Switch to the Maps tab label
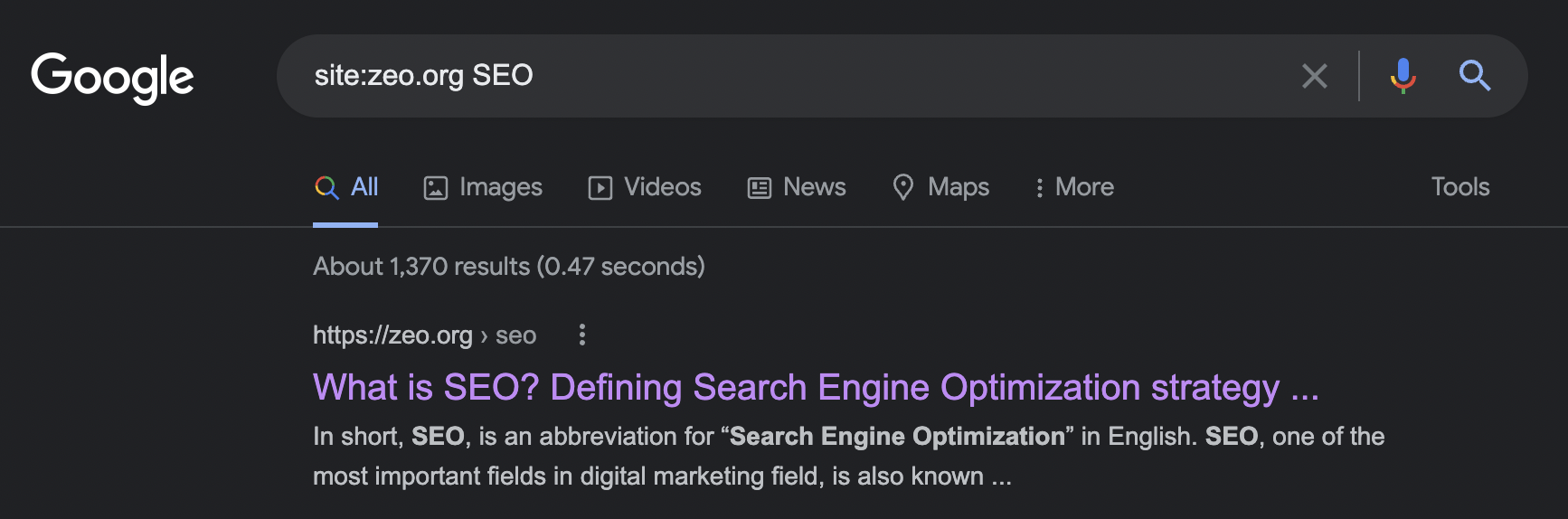The width and height of the screenshot is (1568, 519). tap(959, 187)
